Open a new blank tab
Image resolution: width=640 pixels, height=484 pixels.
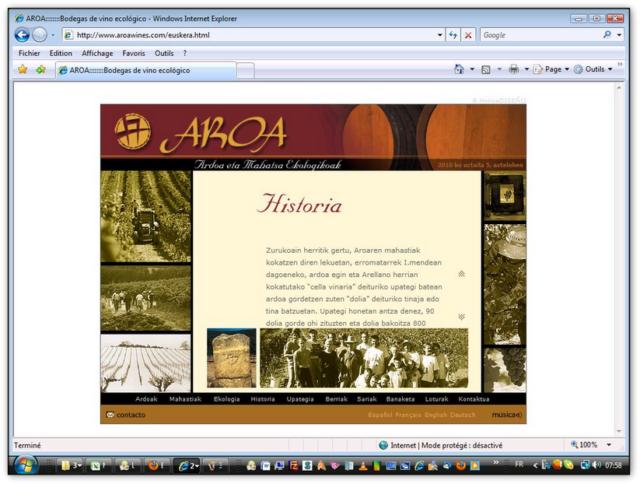pyautogui.click(x=245, y=70)
